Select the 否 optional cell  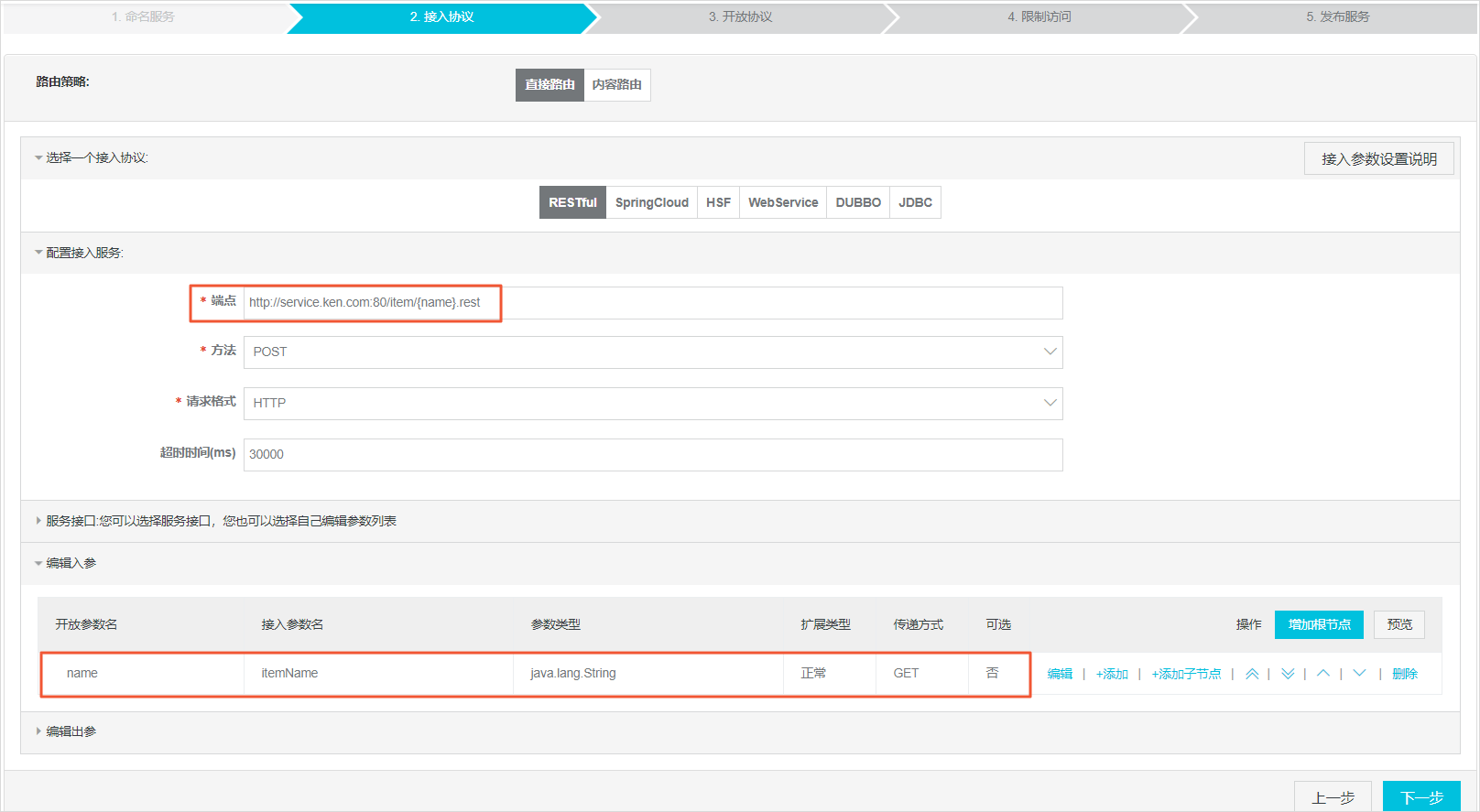click(998, 674)
